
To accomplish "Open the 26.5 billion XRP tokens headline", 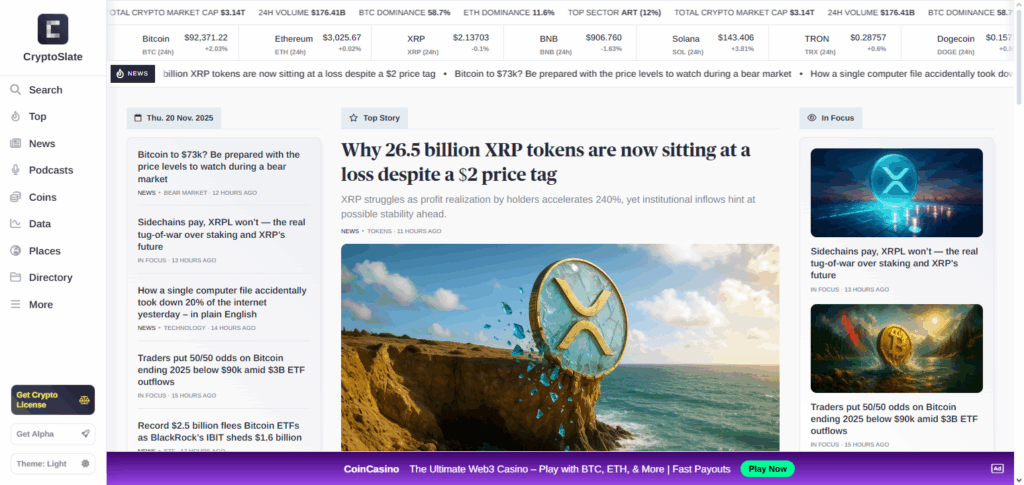I will click(545, 162).
